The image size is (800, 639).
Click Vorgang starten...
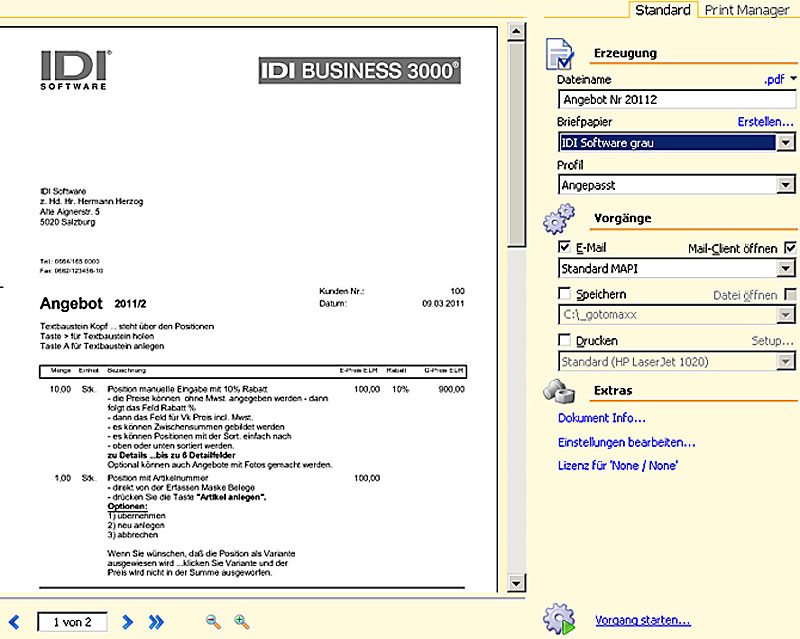(643, 620)
